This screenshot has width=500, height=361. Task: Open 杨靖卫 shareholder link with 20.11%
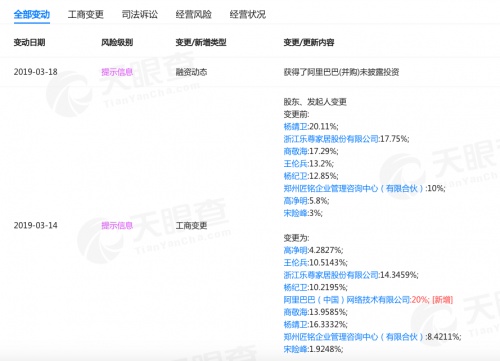point(296,127)
